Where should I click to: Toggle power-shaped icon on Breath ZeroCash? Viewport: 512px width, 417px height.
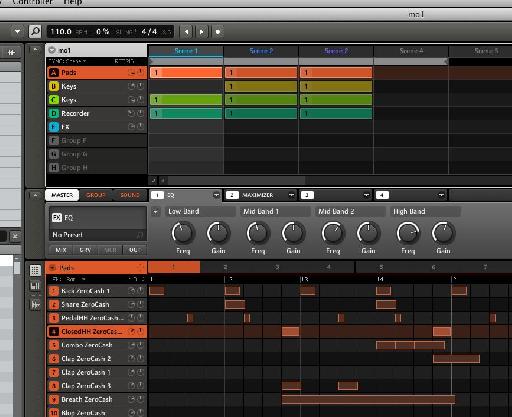click(141, 399)
